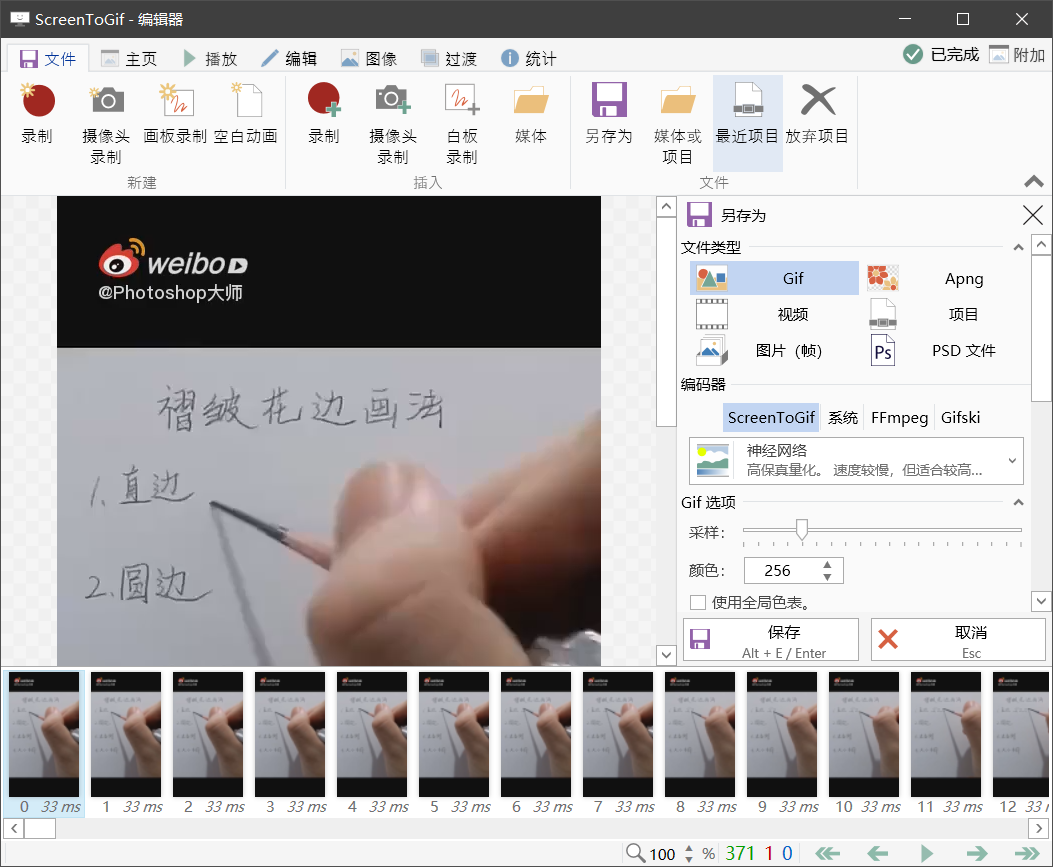
Task: Choose Gifski encoder
Action: click(960, 418)
